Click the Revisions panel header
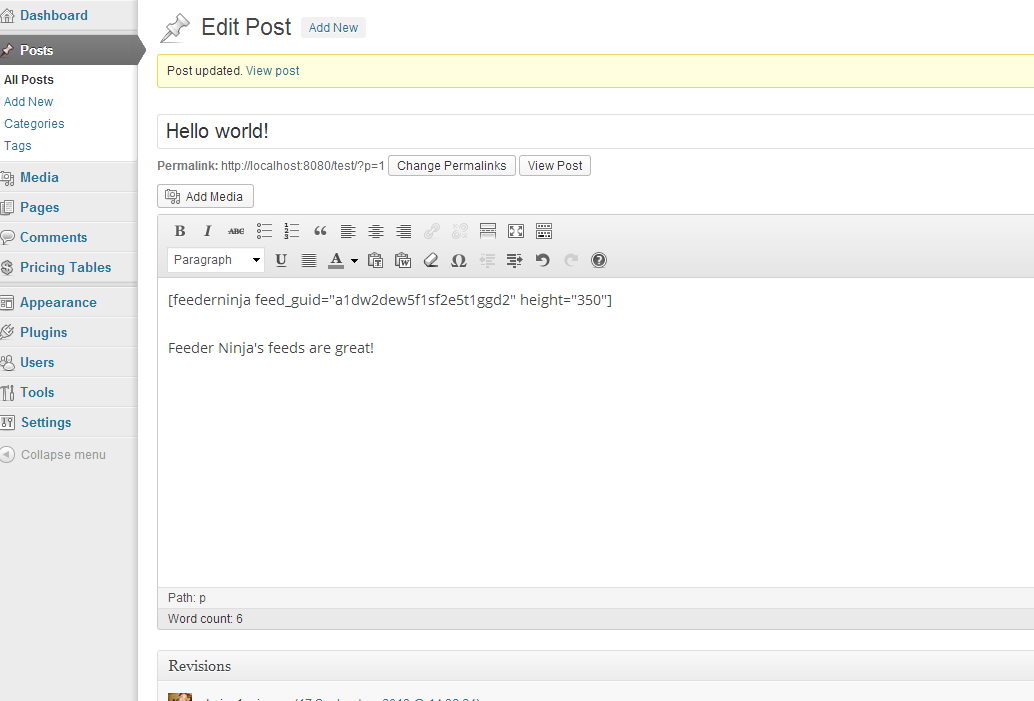 click(595, 666)
